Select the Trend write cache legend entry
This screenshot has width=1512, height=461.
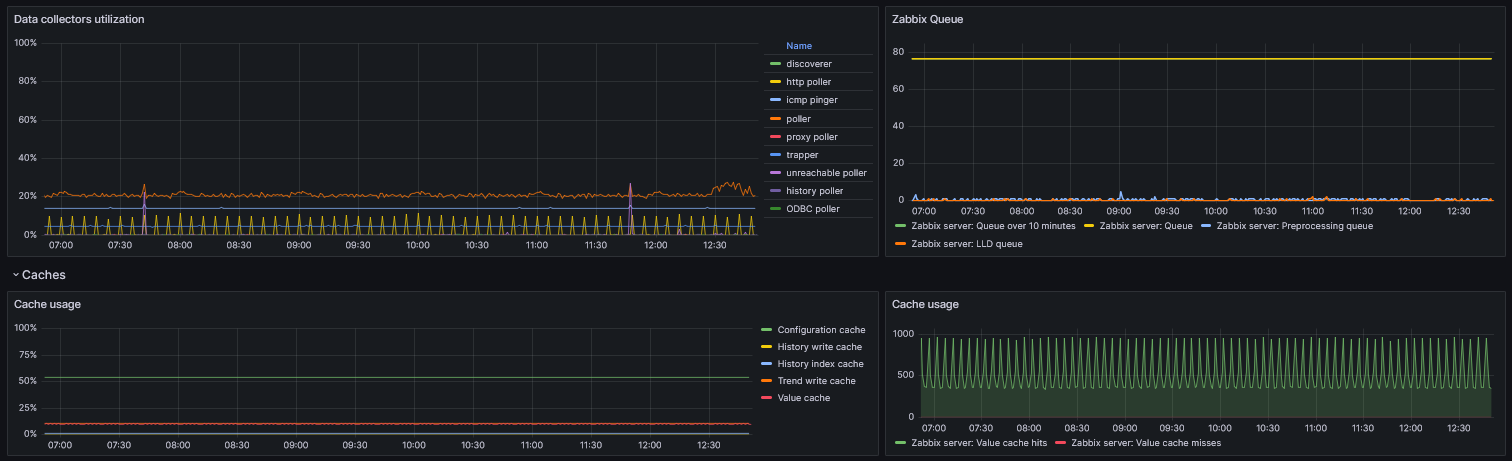point(816,381)
